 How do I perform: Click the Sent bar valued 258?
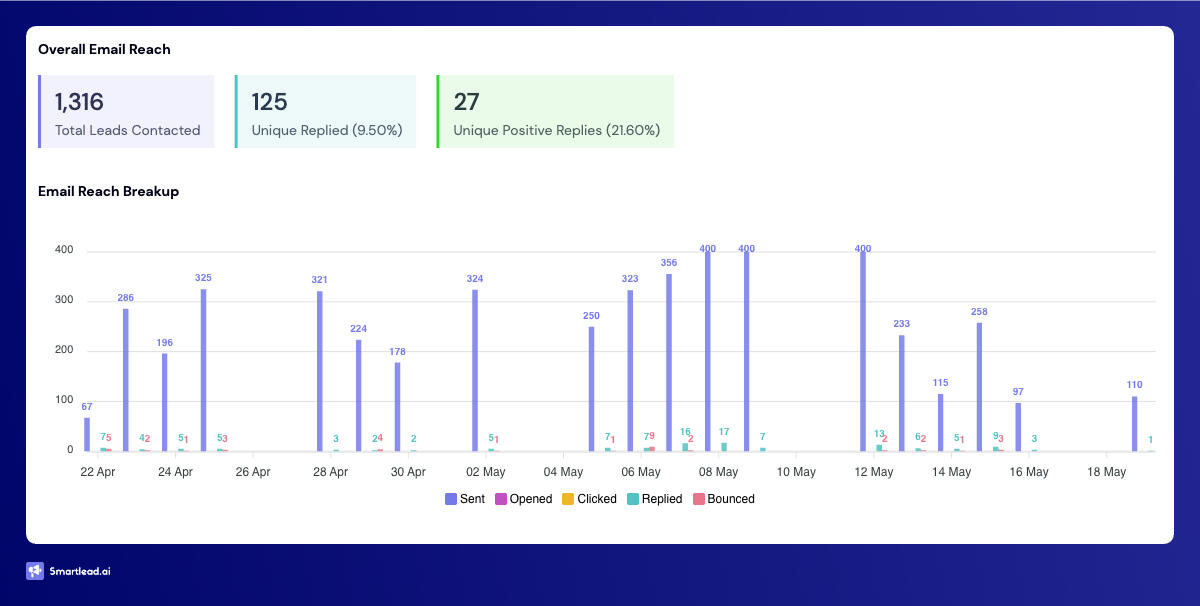tap(979, 387)
